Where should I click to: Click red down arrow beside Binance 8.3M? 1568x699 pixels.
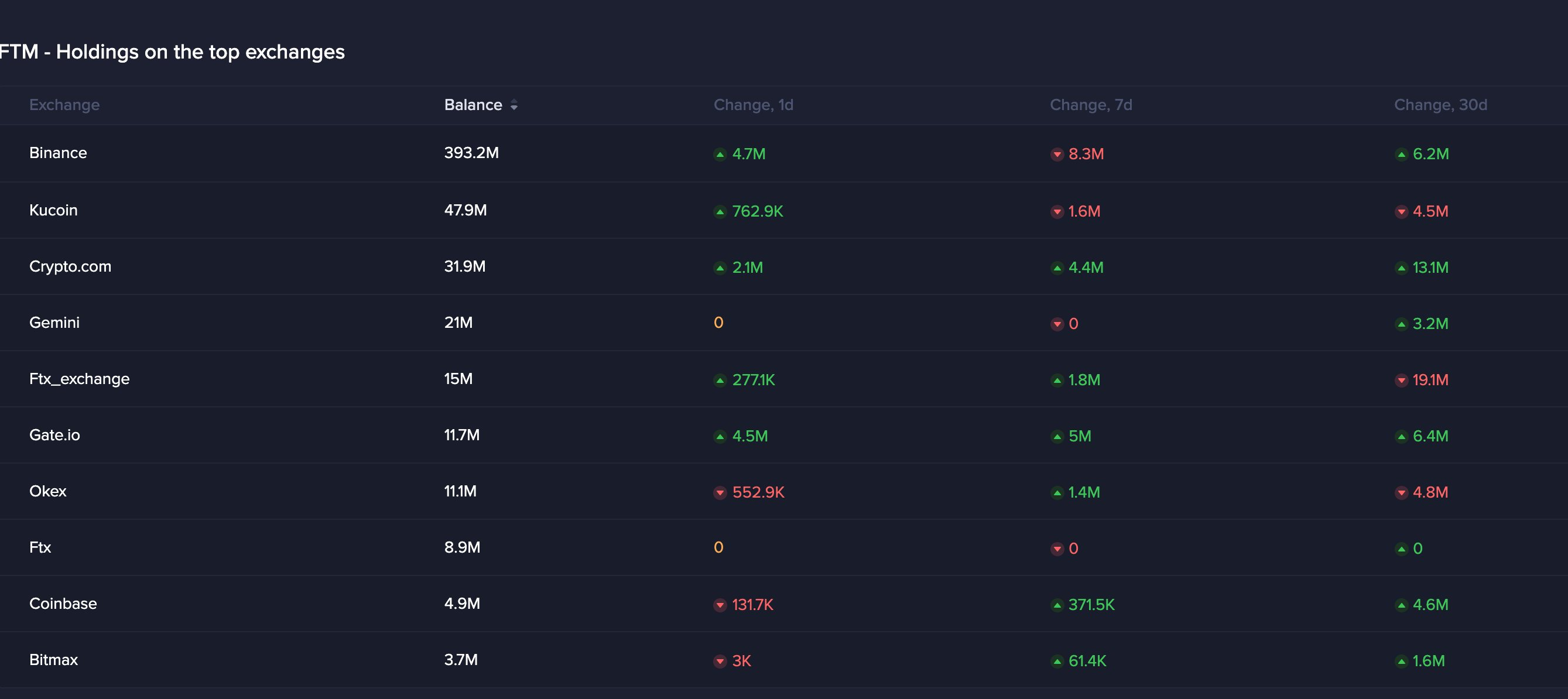click(x=1057, y=155)
